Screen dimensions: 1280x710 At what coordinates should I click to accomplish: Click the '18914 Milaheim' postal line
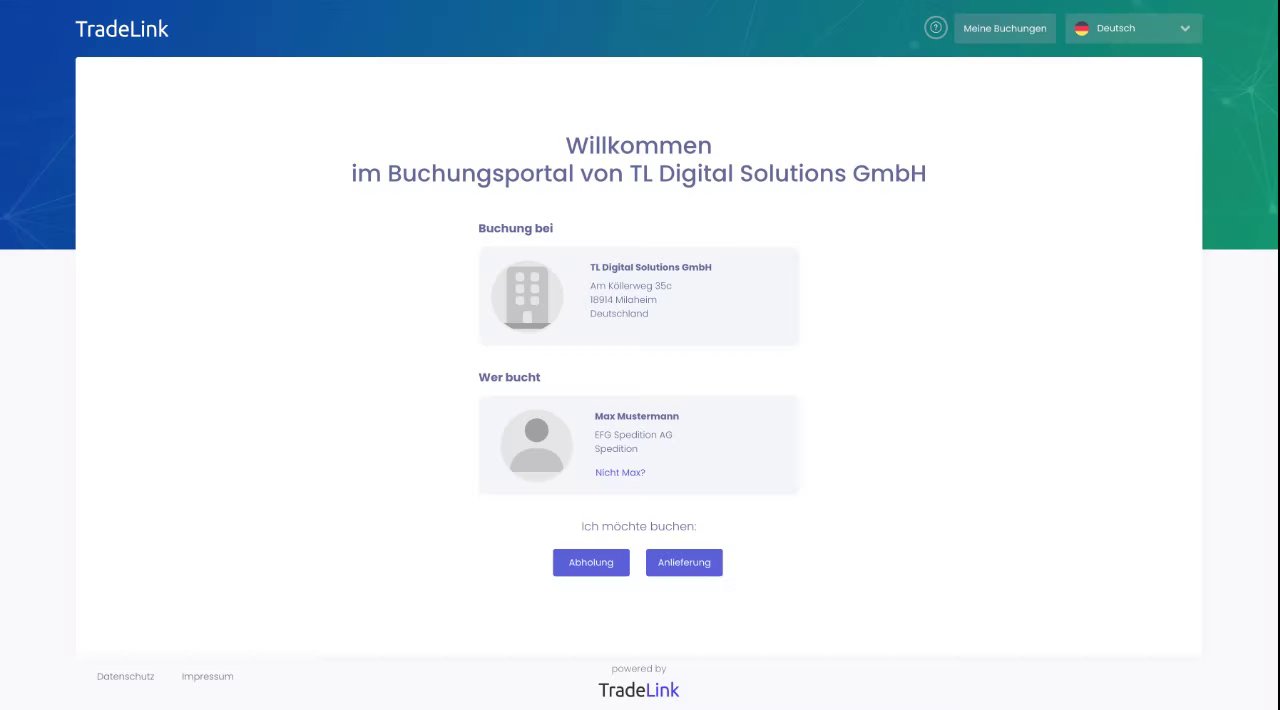tap(623, 300)
